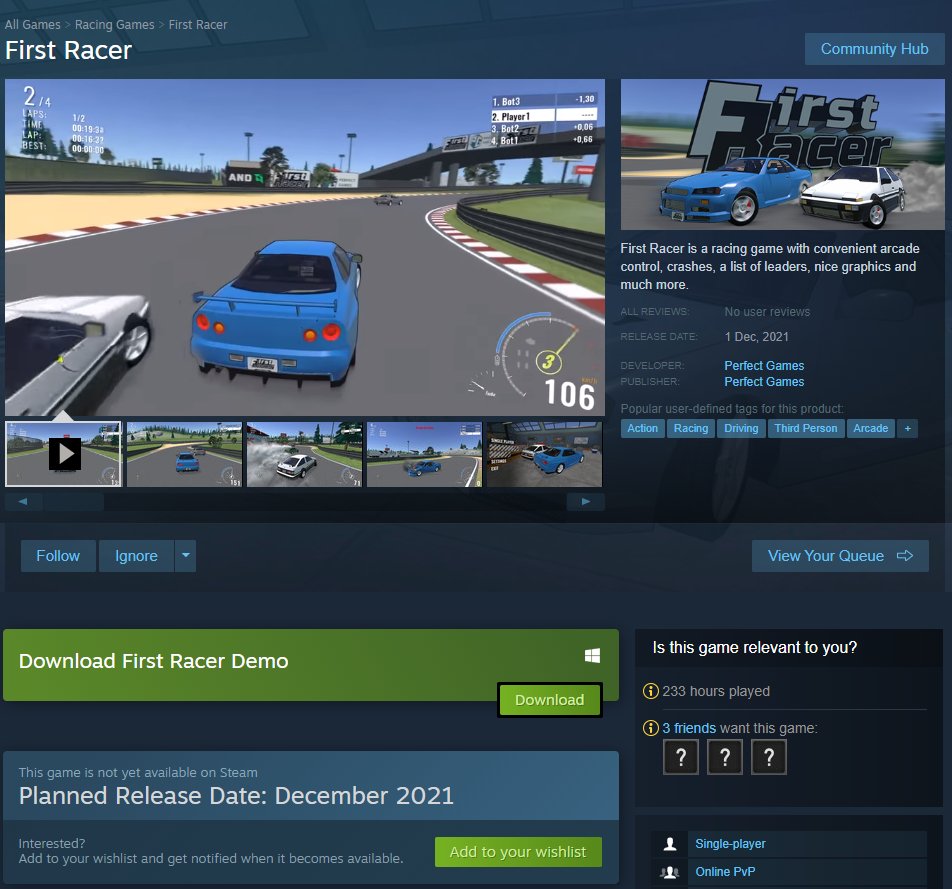Open publisher Perfect Games link
This screenshot has width=952, height=889.
click(x=764, y=382)
